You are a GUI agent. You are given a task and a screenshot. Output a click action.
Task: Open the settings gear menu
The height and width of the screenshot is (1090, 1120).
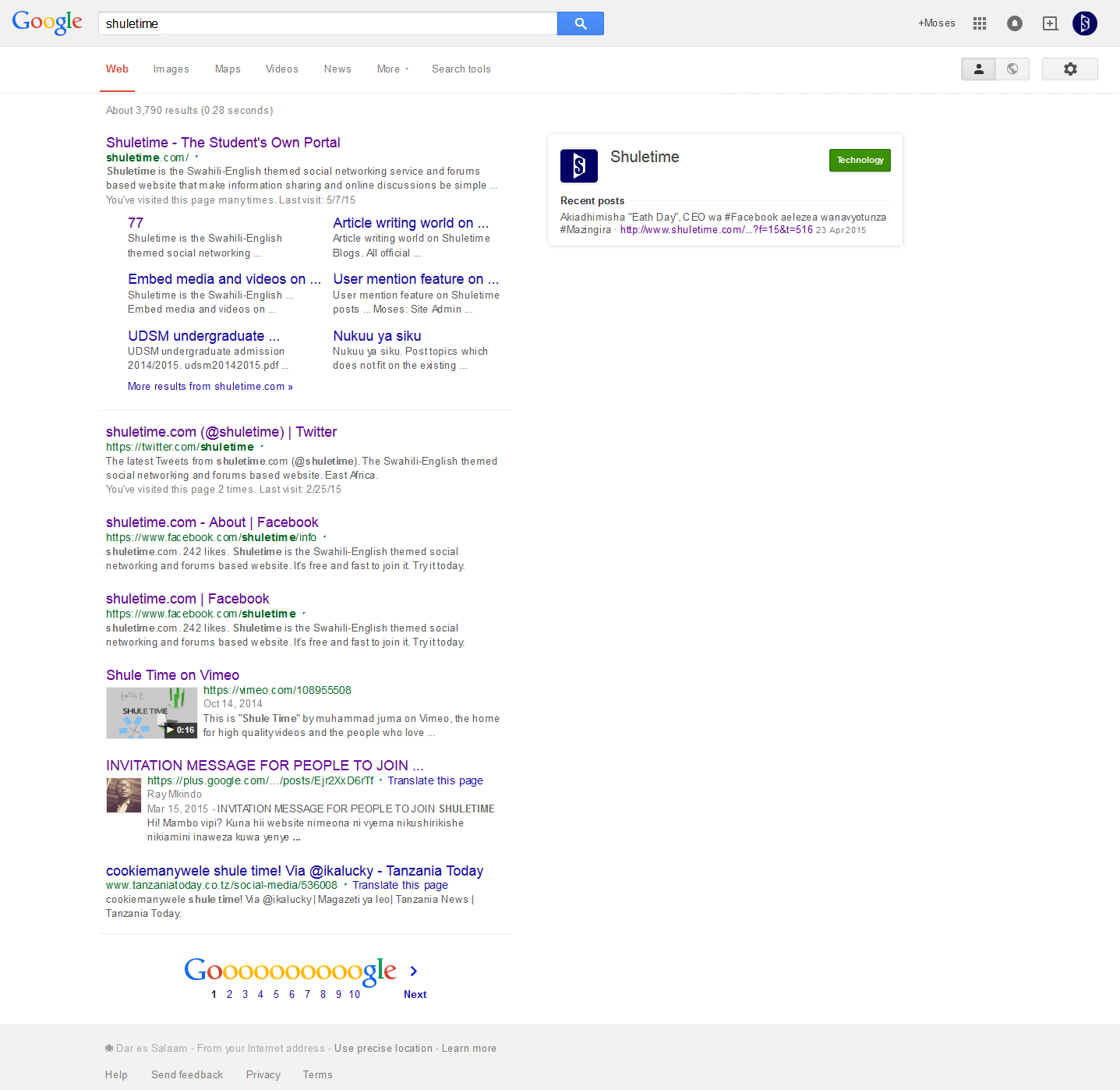pyautogui.click(x=1070, y=69)
